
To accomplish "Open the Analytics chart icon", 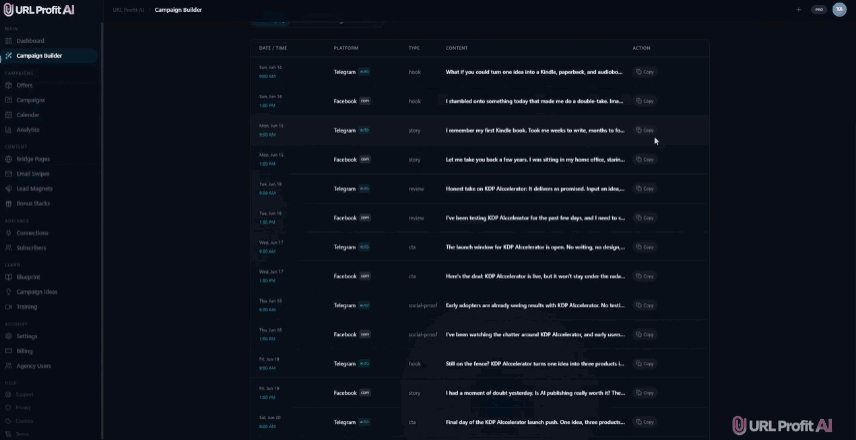I will point(8,129).
